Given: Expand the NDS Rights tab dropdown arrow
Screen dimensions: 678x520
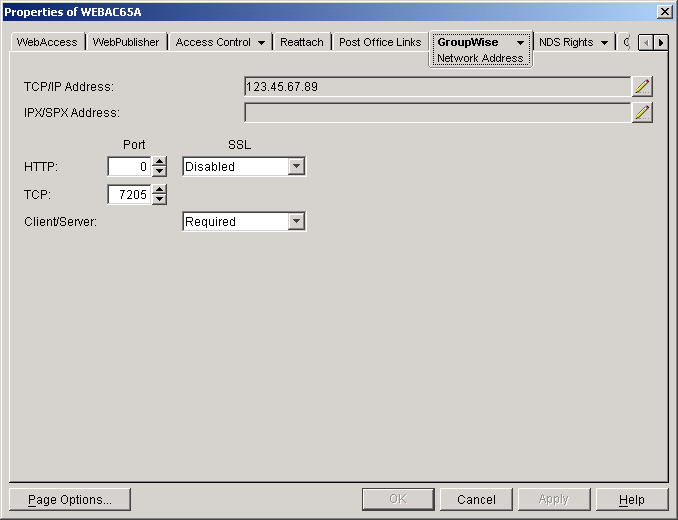Looking at the screenshot, I should (x=604, y=43).
